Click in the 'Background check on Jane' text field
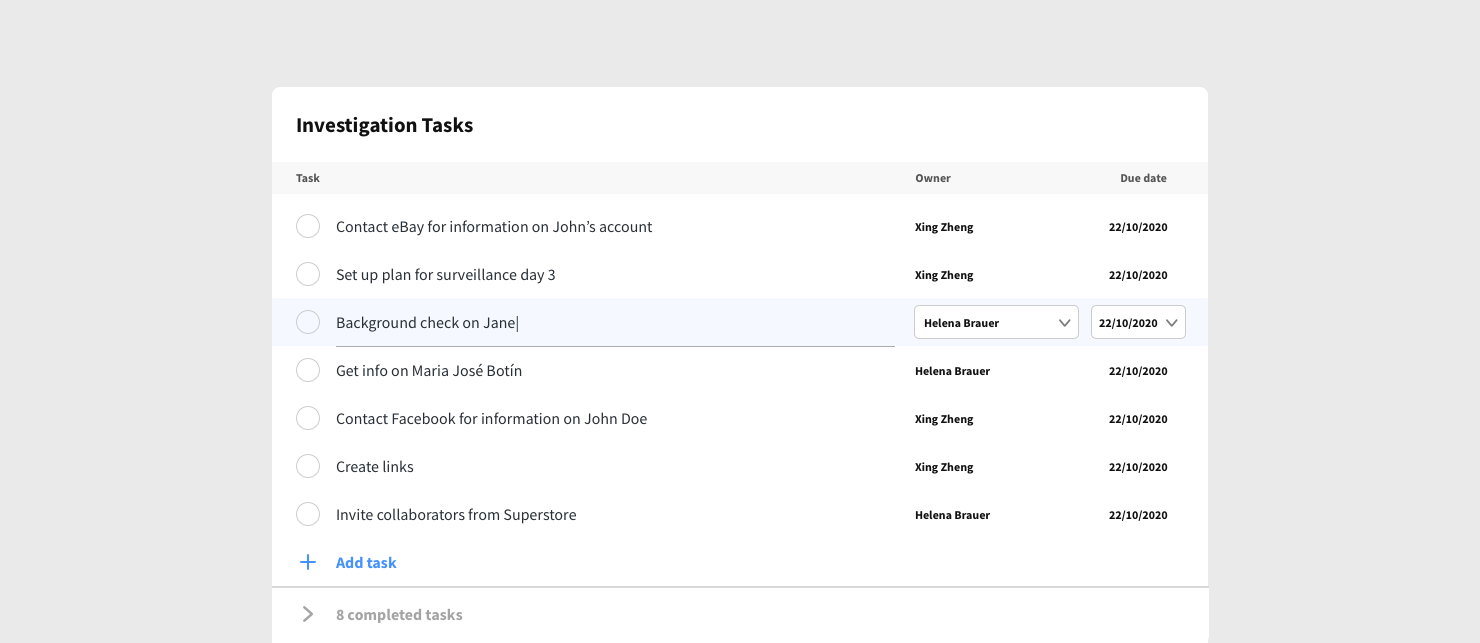Screen dimensions: 1480x643 615,323
